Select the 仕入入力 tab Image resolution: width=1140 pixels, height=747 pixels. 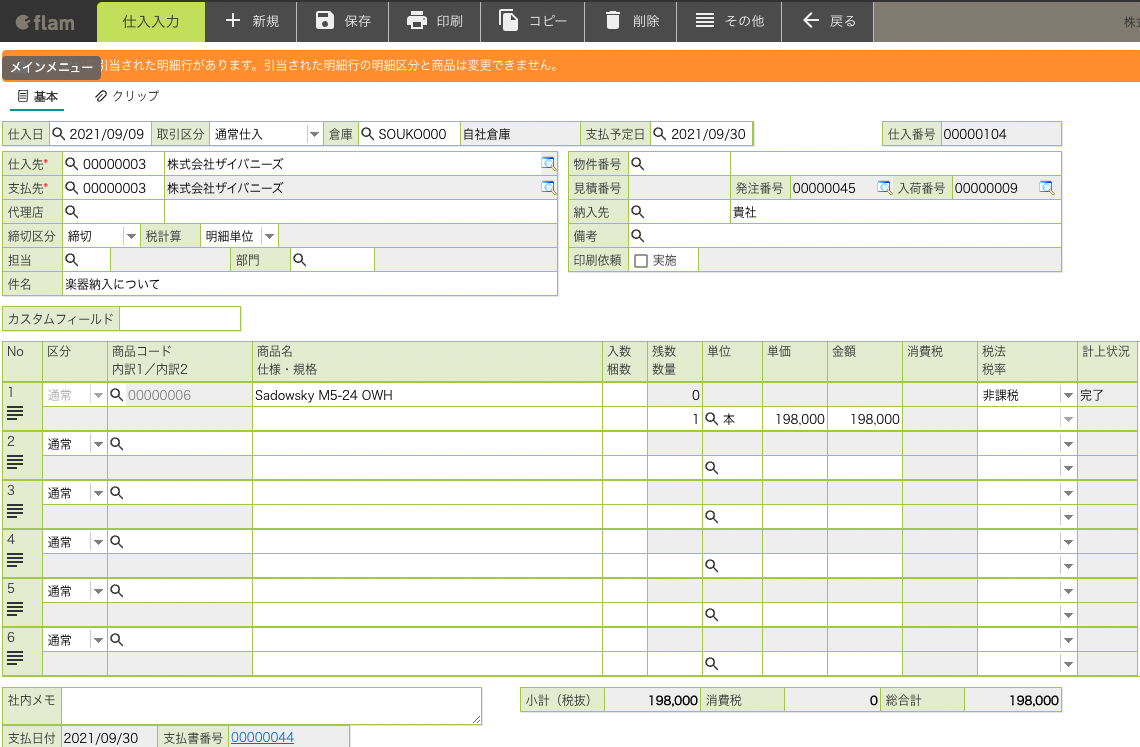click(150, 21)
